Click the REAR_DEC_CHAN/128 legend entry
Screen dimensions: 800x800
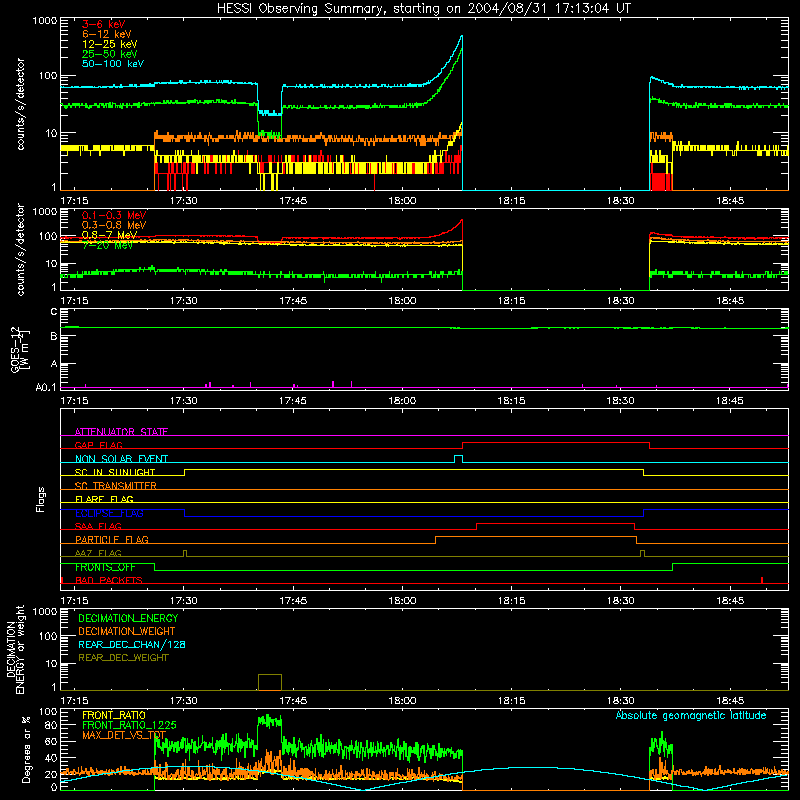pos(132,644)
